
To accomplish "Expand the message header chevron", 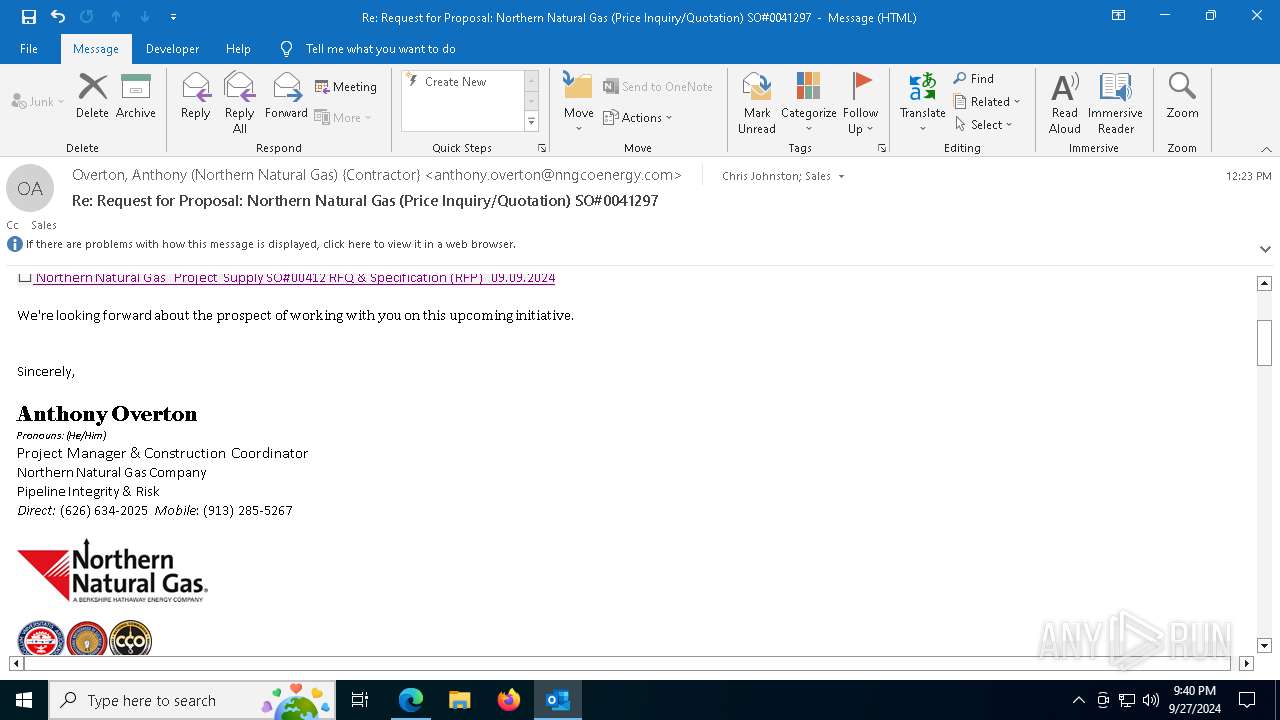I will (x=1265, y=249).
